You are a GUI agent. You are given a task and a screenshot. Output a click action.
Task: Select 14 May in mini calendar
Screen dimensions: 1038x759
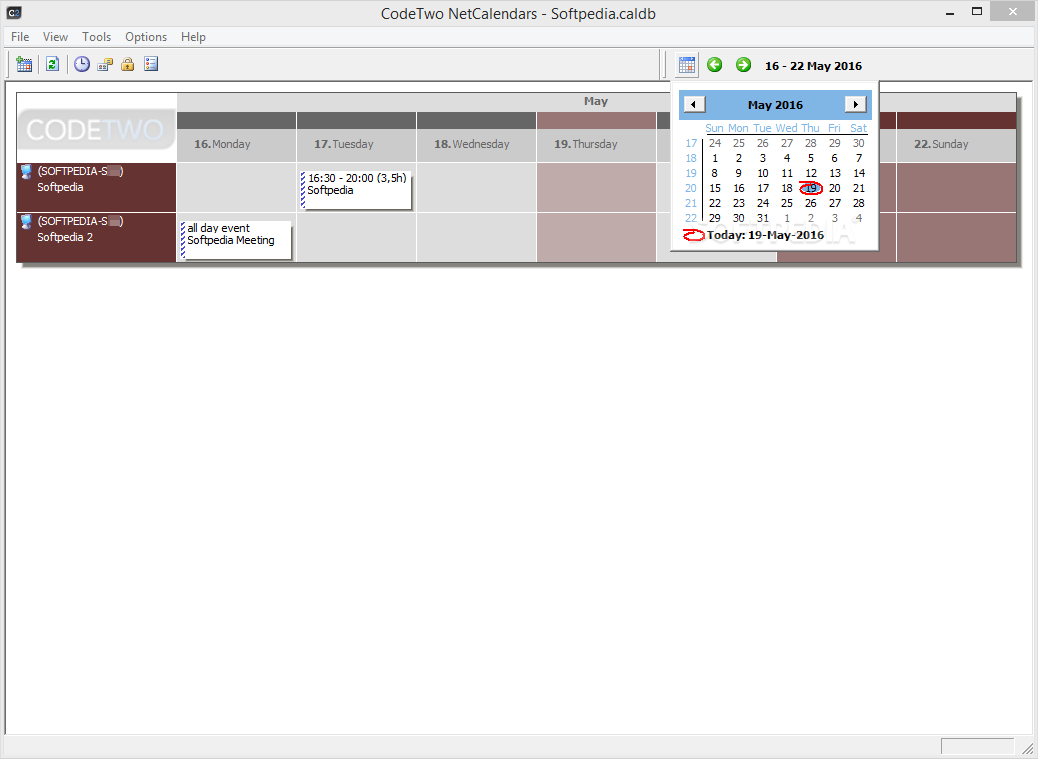859,173
